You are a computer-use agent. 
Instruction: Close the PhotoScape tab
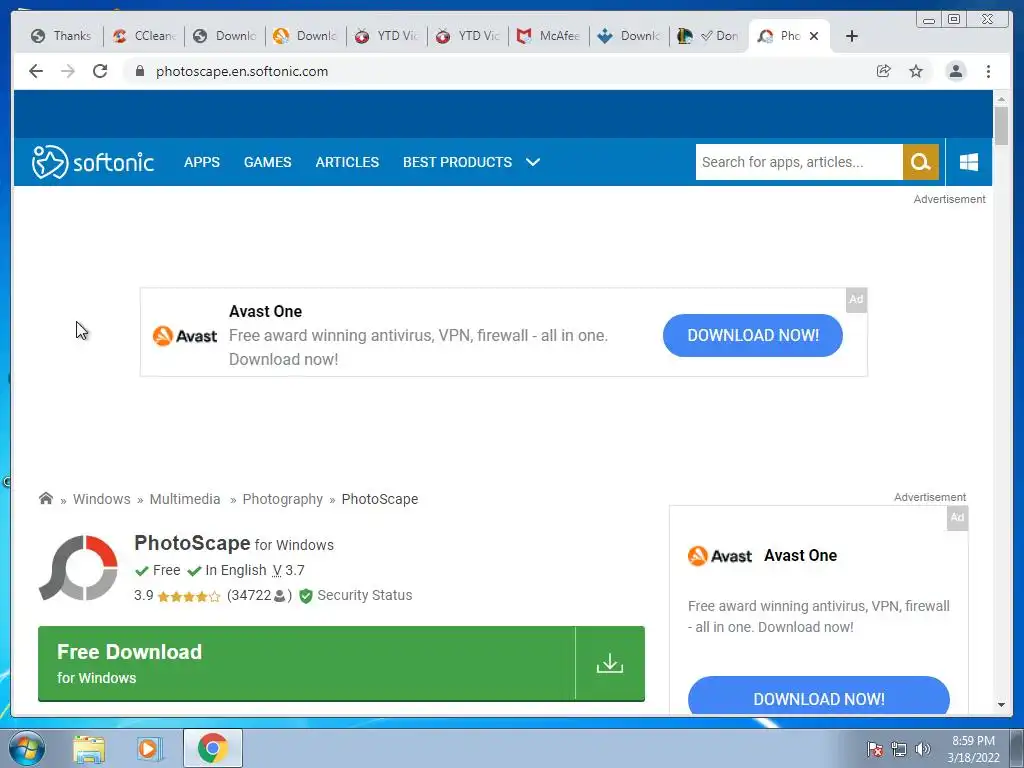pos(814,36)
